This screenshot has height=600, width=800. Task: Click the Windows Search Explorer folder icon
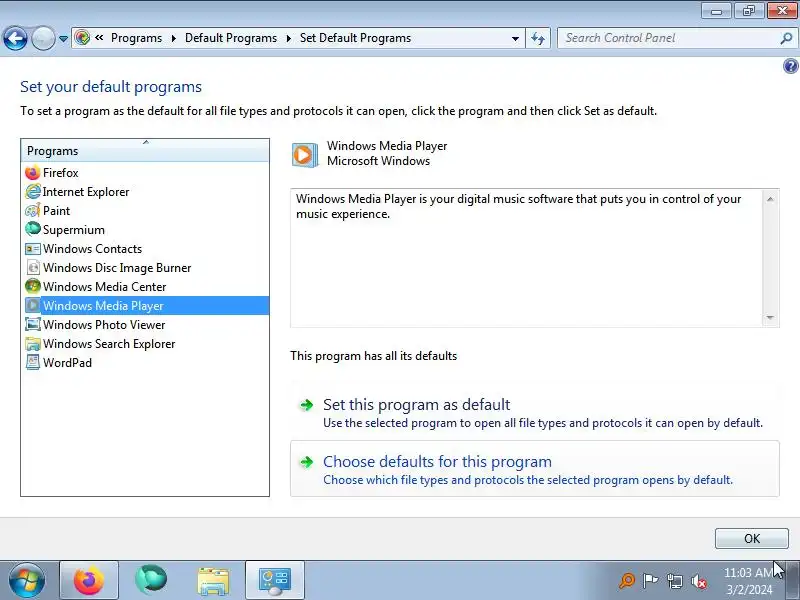click(33, 344)
